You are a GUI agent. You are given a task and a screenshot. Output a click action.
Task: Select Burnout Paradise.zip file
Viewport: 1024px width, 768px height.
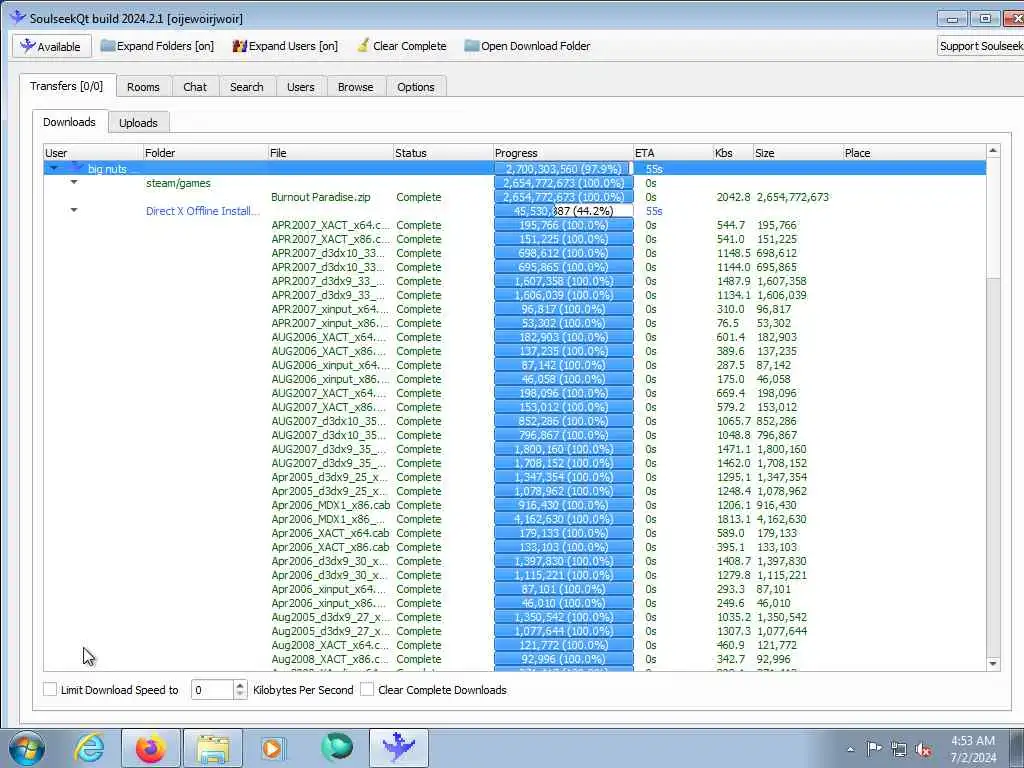tap(321, 197)
